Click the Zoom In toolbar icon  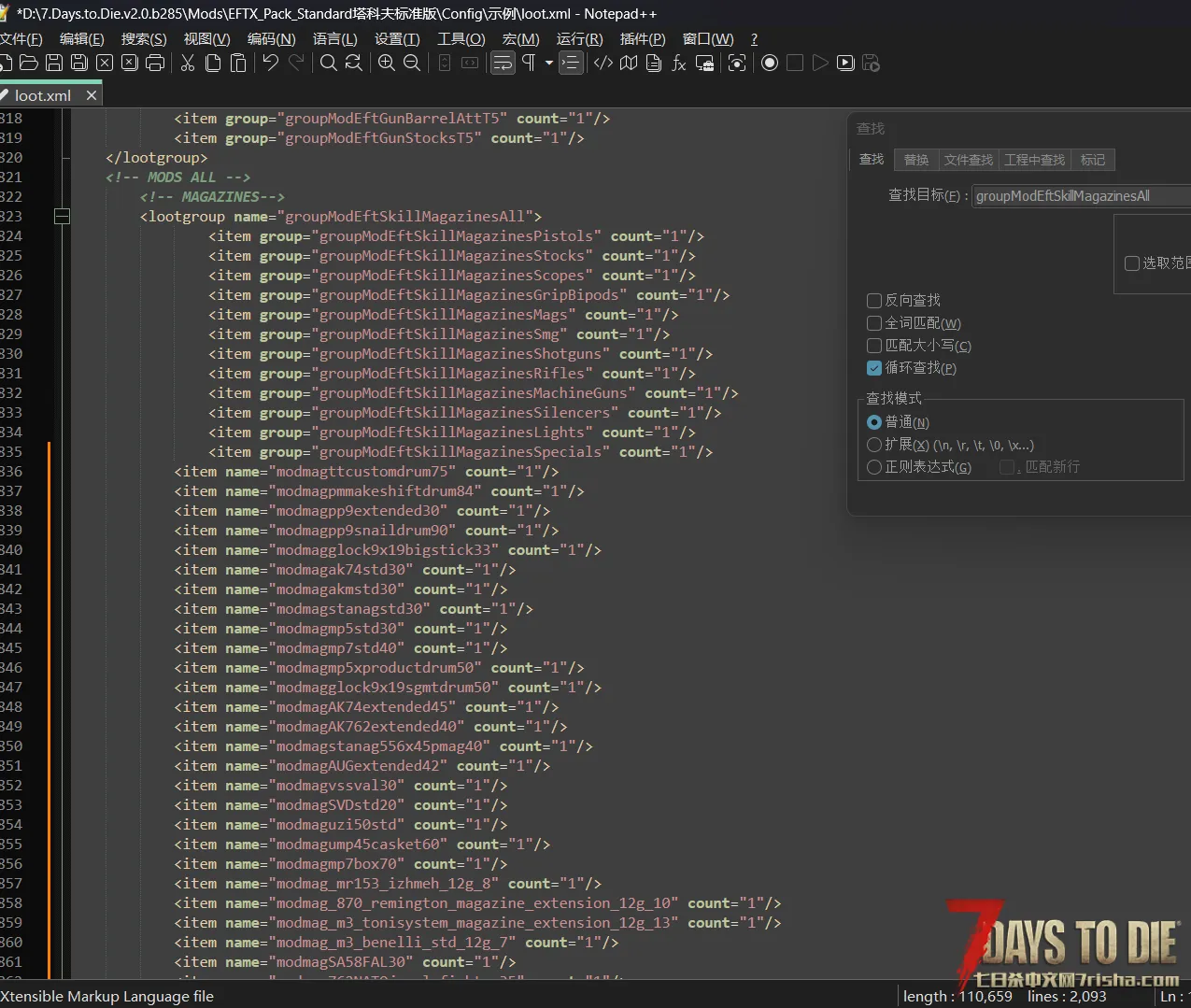point(387,63)
